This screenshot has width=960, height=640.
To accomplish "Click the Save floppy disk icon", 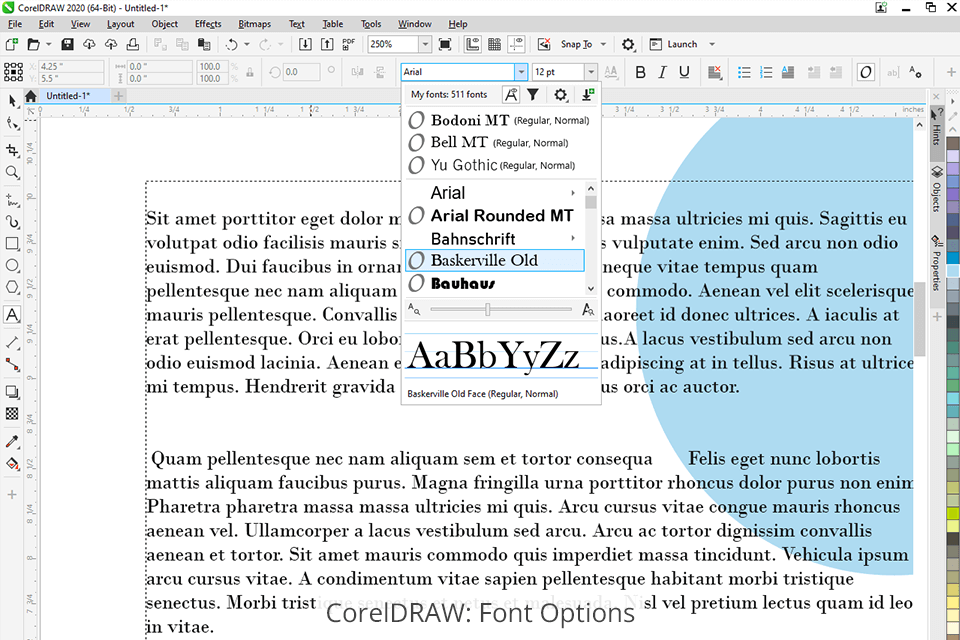I will click(67, 44).
